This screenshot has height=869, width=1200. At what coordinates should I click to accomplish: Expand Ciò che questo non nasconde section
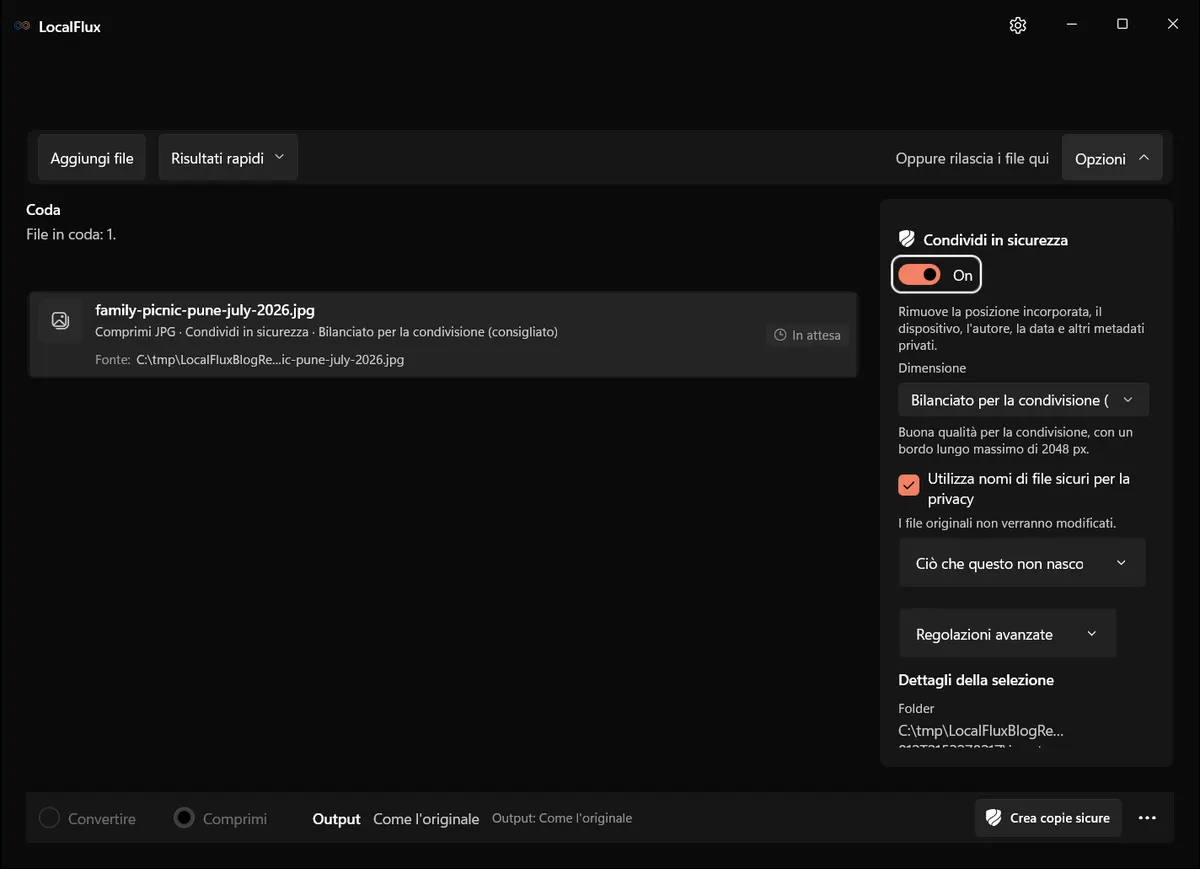pos(1022,563)
